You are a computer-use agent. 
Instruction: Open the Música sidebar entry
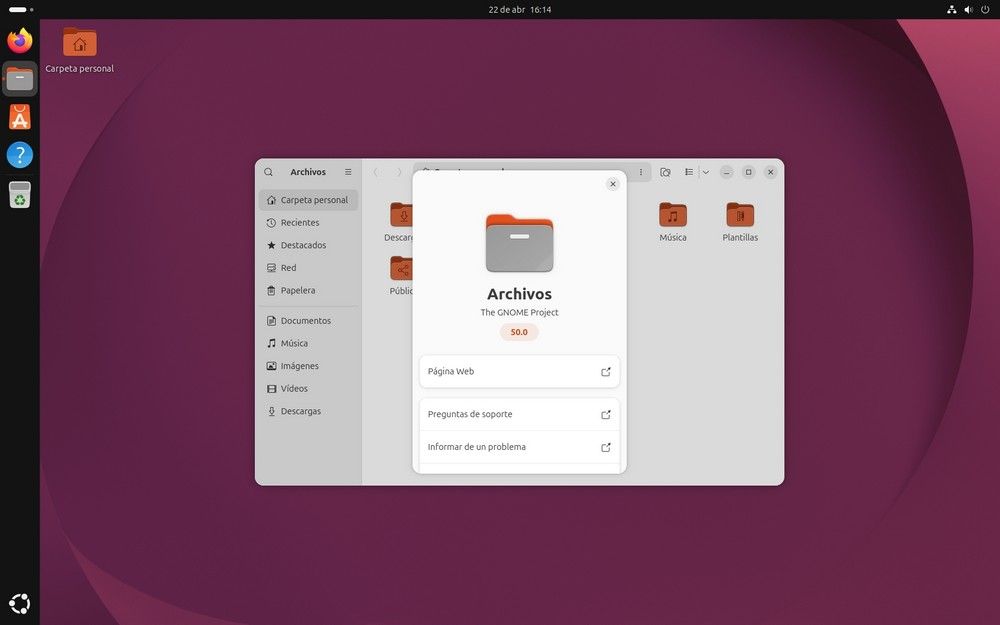point(309,343)
